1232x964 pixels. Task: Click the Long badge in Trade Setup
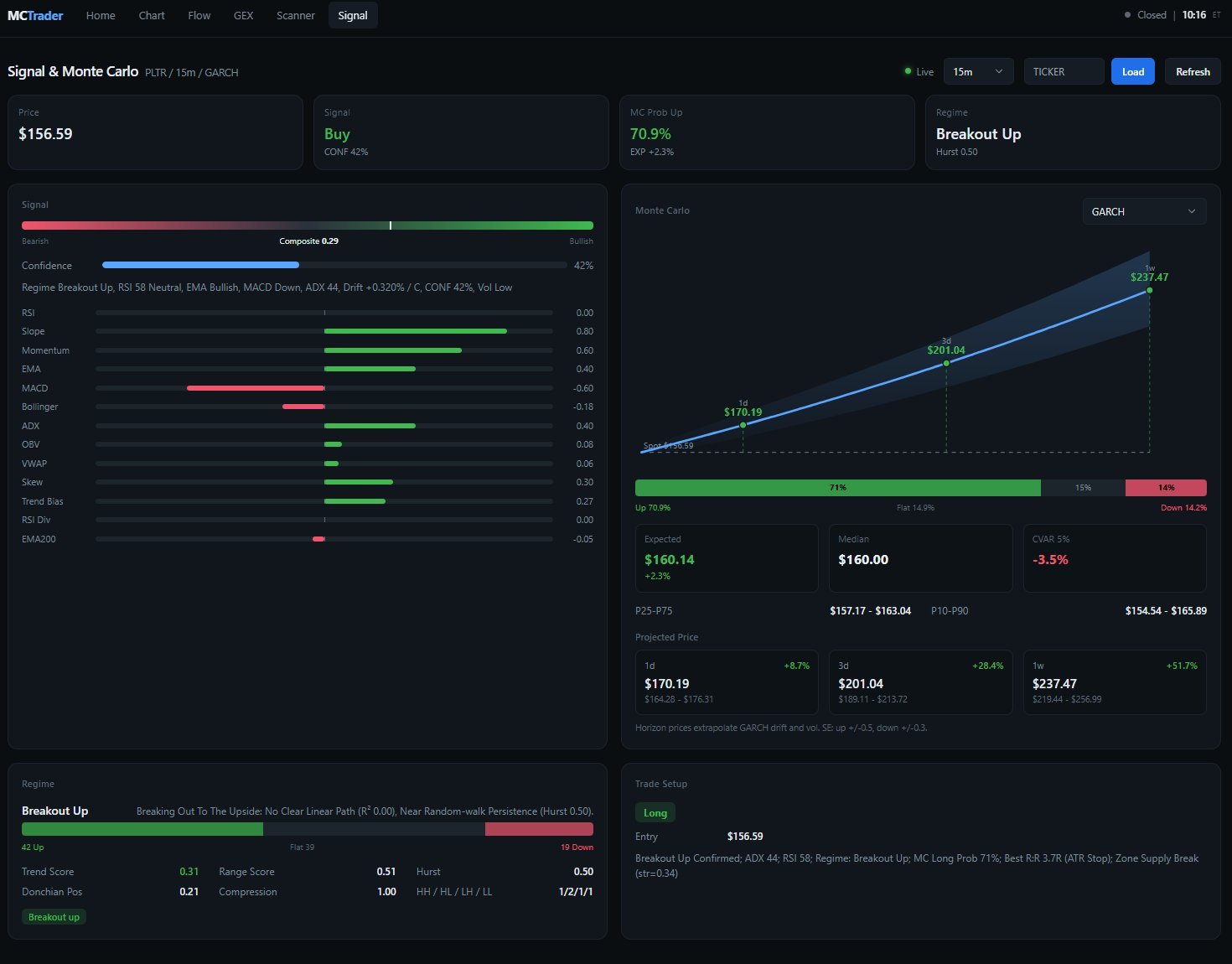tap(655, 812)
